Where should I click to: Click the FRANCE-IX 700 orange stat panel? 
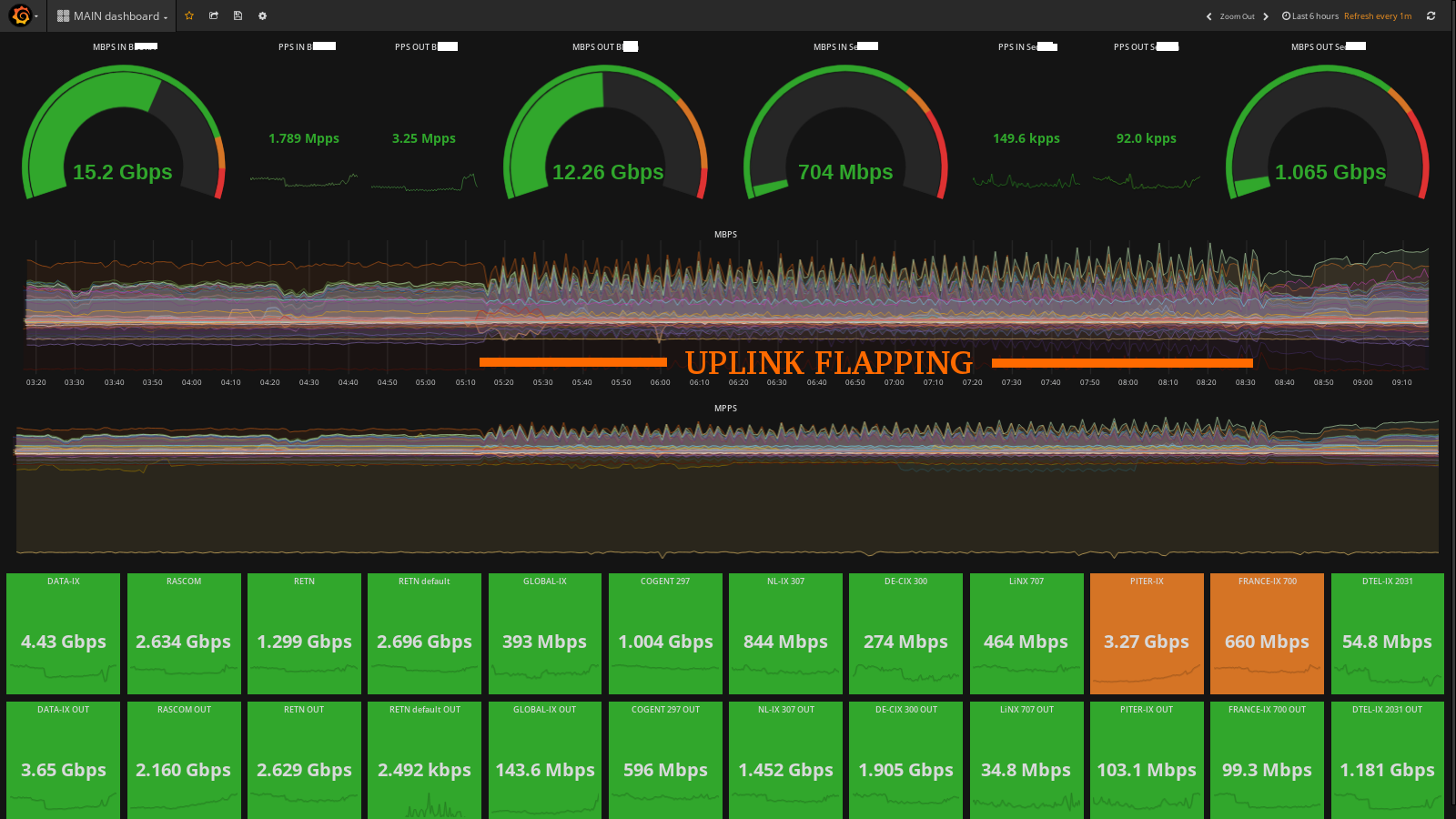pos(1266,637)
